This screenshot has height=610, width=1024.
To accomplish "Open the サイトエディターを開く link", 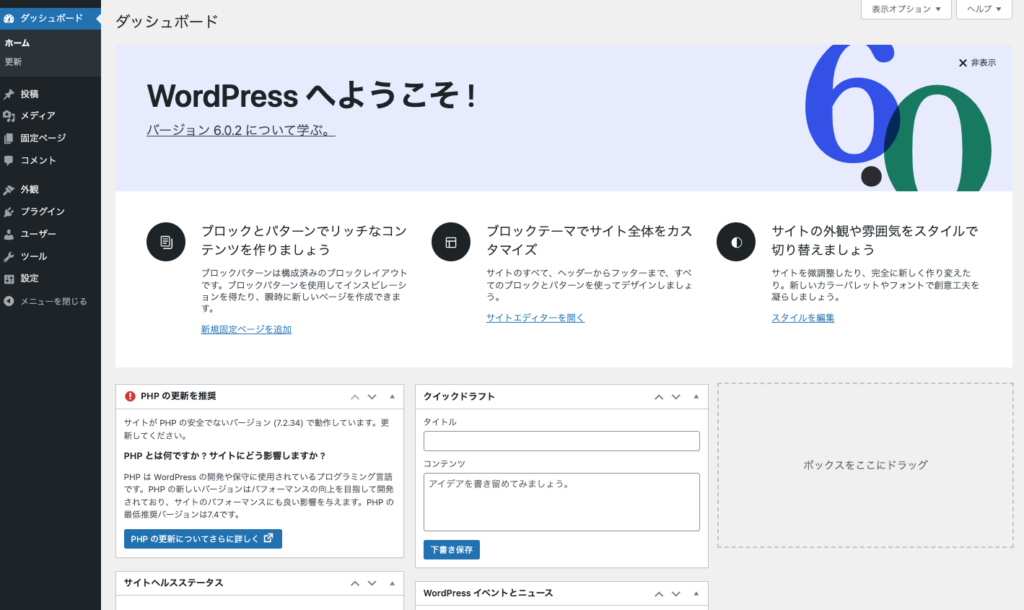I will tap(535, 318).
